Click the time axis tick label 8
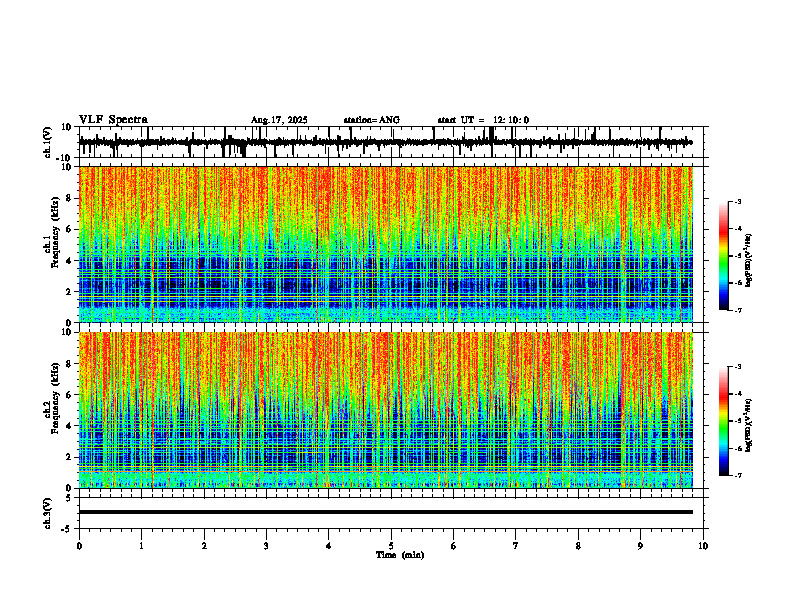 coord(578,546)
